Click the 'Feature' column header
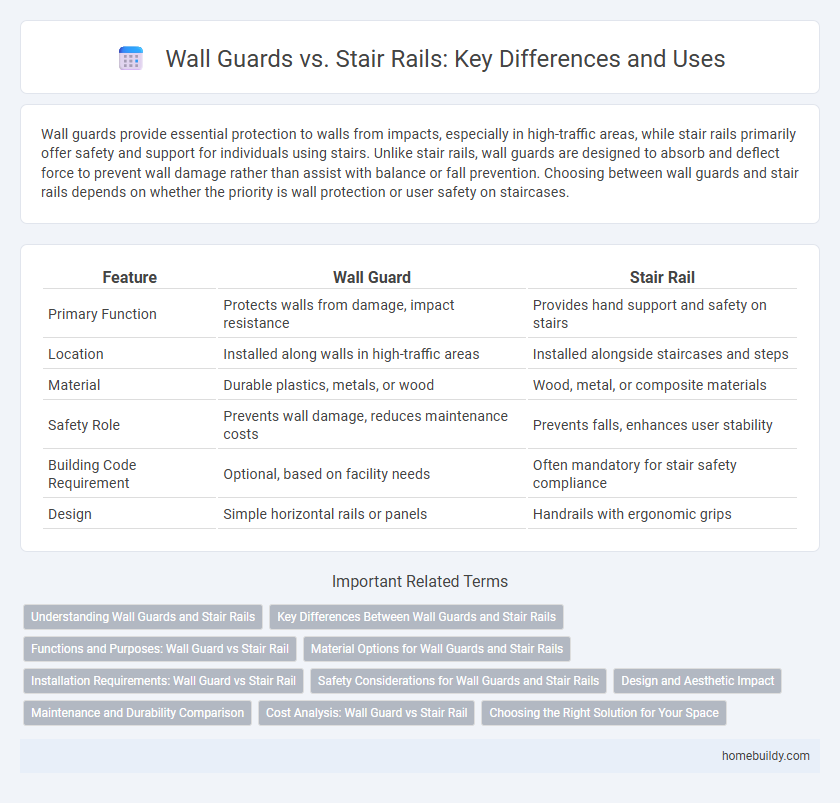The height and width of the screenshot is (803, 840). (129, 277)
